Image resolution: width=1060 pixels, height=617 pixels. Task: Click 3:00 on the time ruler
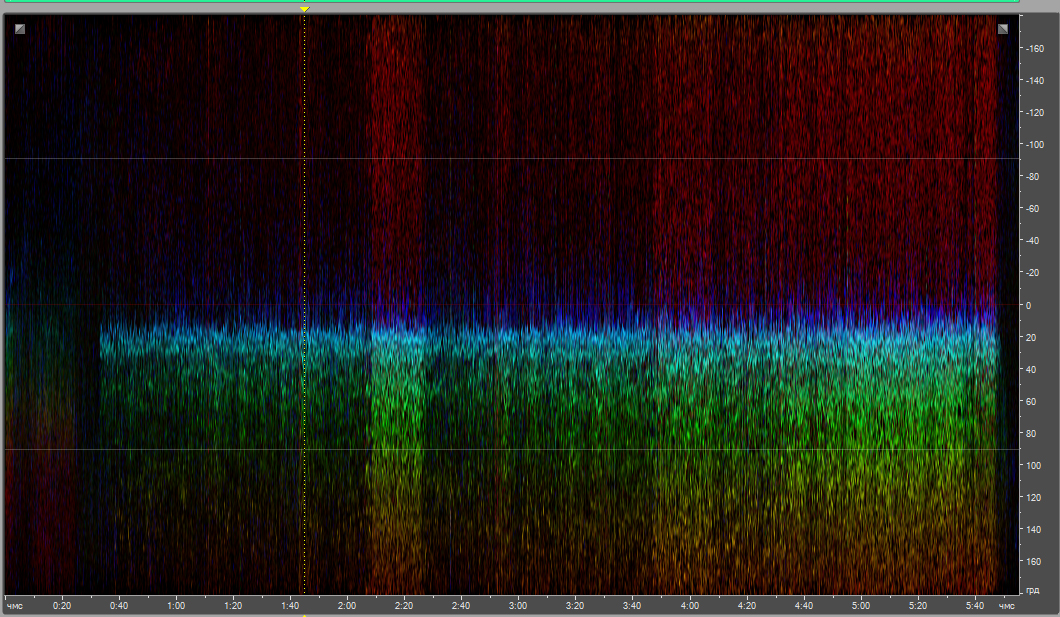[518, 606]
